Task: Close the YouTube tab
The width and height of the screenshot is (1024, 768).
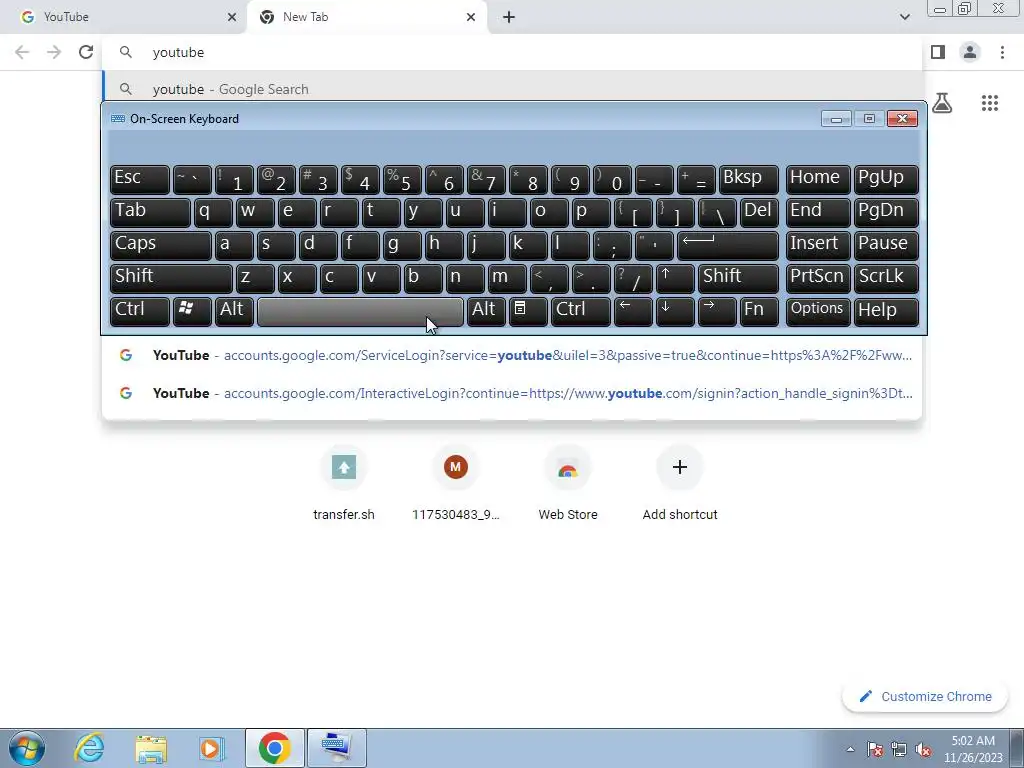Action: point(232,17)
